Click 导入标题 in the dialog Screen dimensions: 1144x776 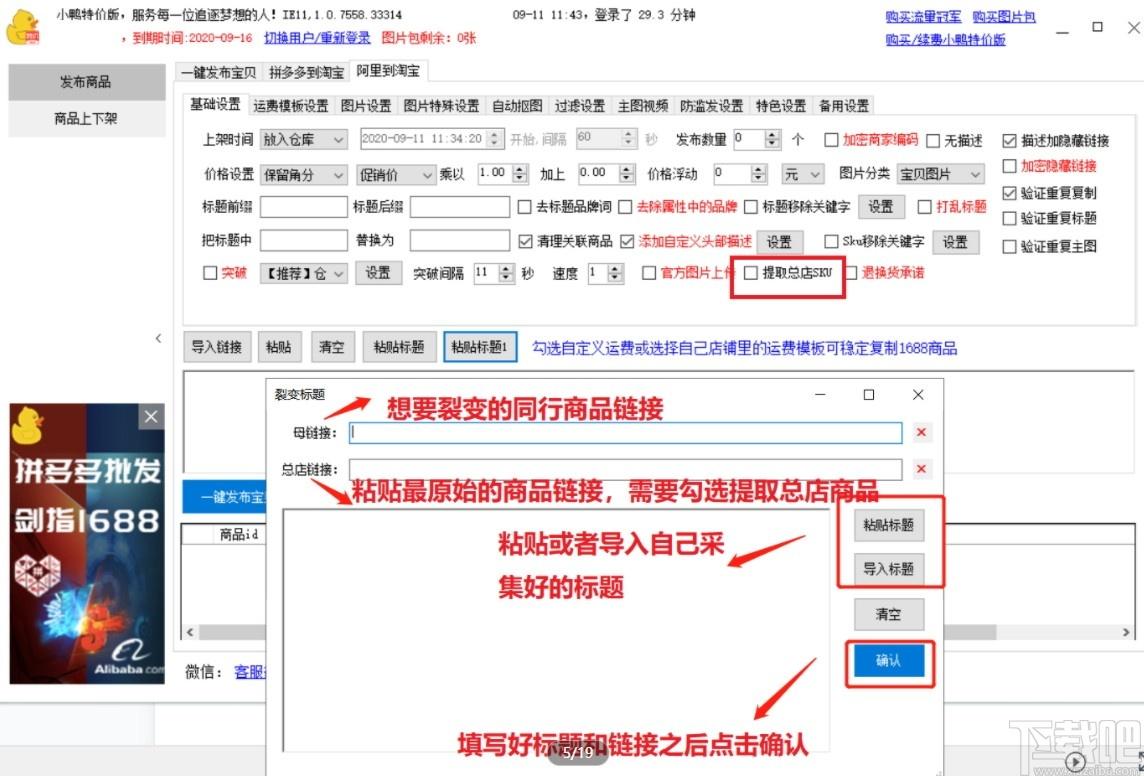tap(889, 569)
